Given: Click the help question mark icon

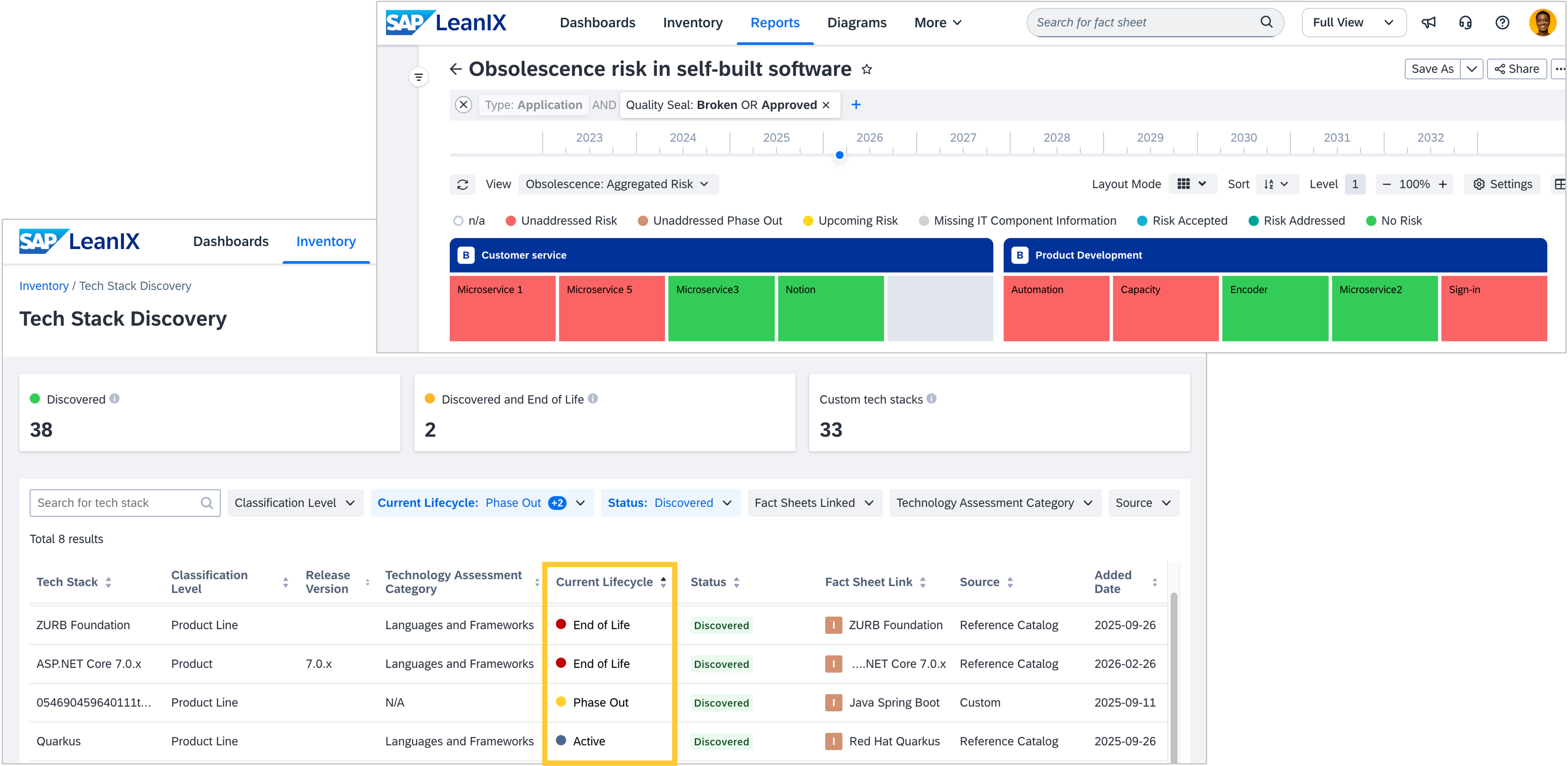Looking at the screenshot, I should coord(1502,23).
